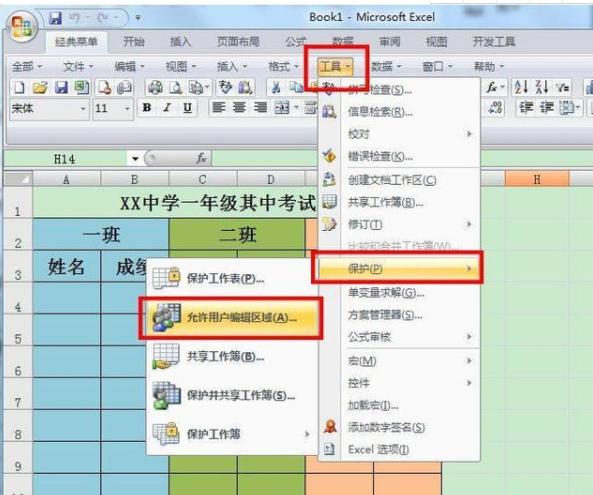
Task: Click the Filter funnel icon
Action: 562,88
